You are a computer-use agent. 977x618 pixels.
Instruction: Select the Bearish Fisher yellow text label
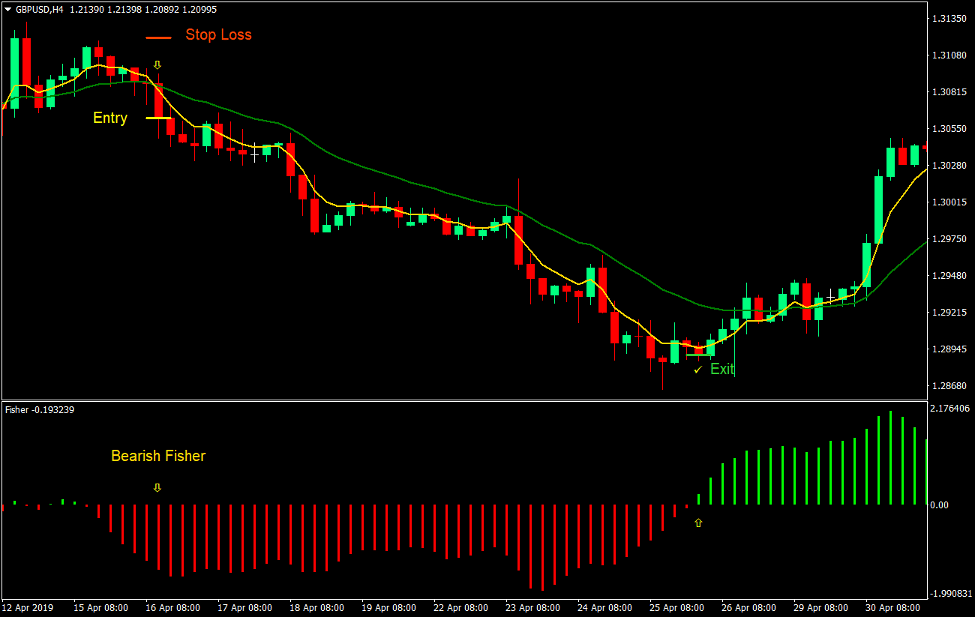pos(158,456)
